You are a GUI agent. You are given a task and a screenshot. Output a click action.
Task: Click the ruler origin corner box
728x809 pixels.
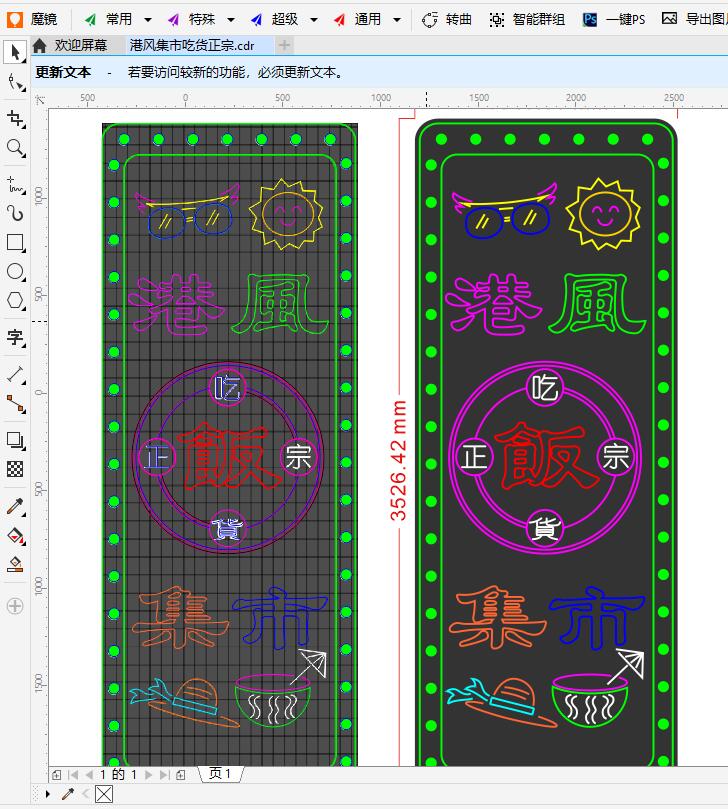click(x=40, y=100)
